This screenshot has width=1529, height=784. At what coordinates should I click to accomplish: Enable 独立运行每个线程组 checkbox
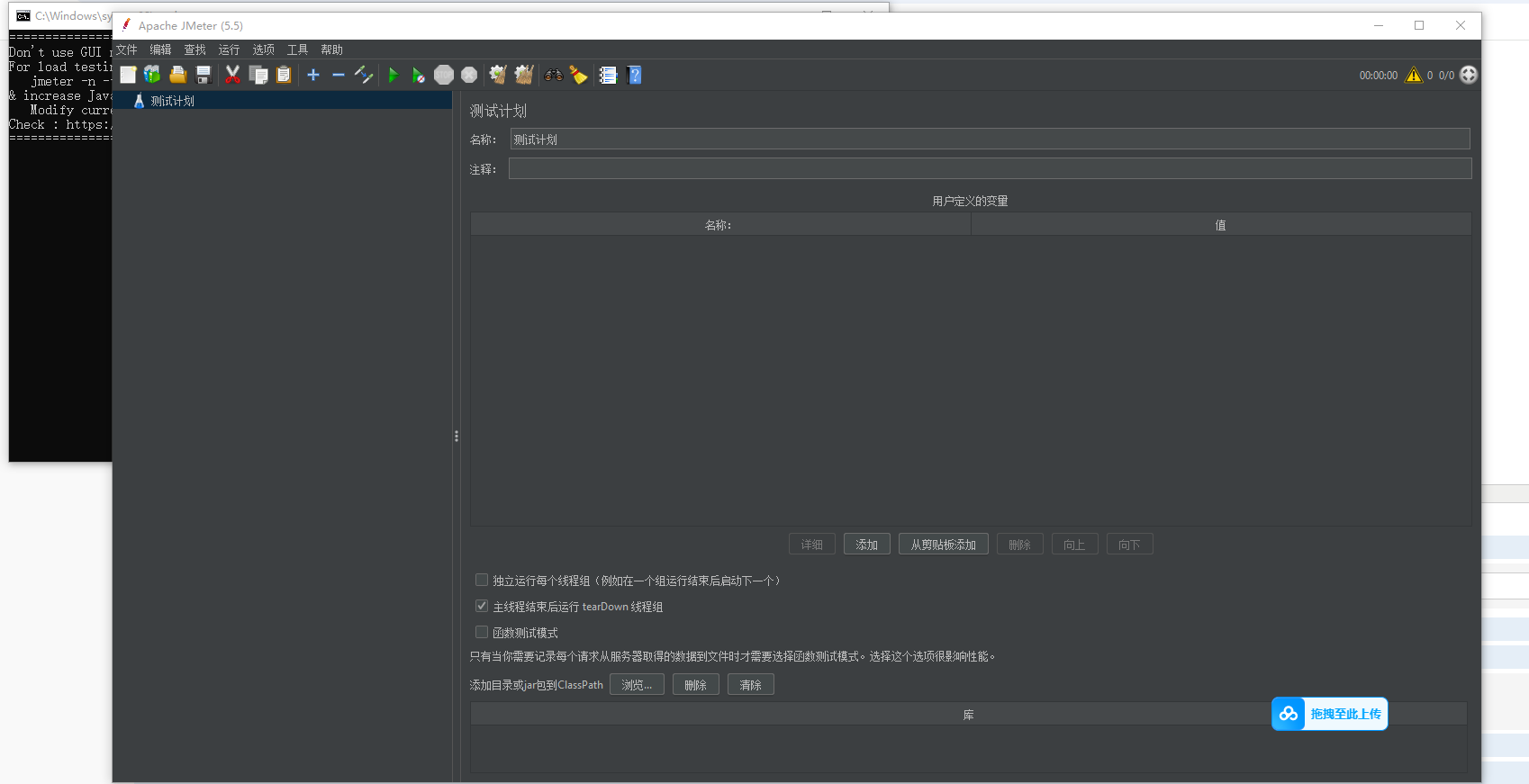click(x=482, y=581)
